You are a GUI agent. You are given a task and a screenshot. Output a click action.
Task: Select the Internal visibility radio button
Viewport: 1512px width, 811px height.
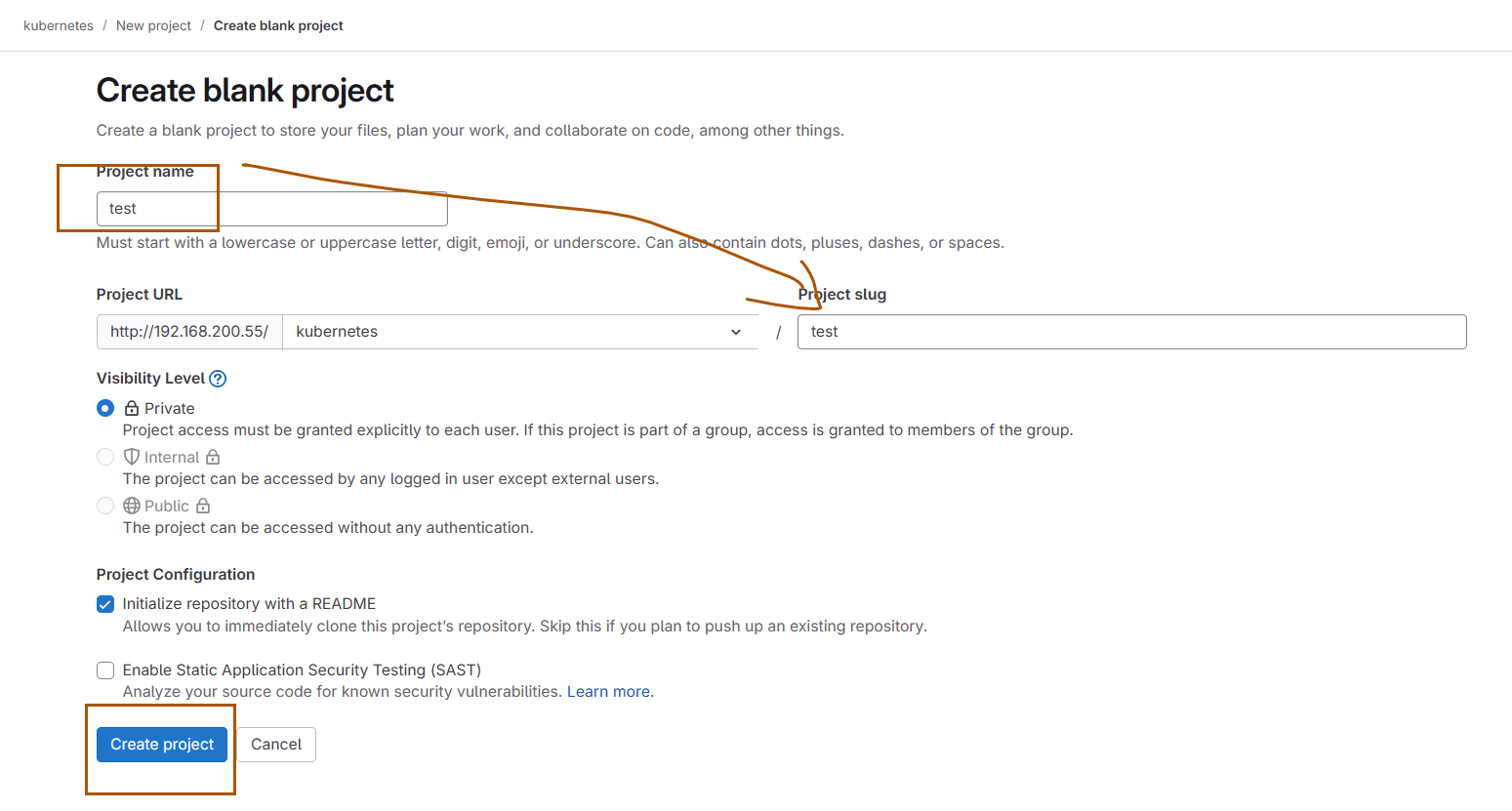[105, 457]
